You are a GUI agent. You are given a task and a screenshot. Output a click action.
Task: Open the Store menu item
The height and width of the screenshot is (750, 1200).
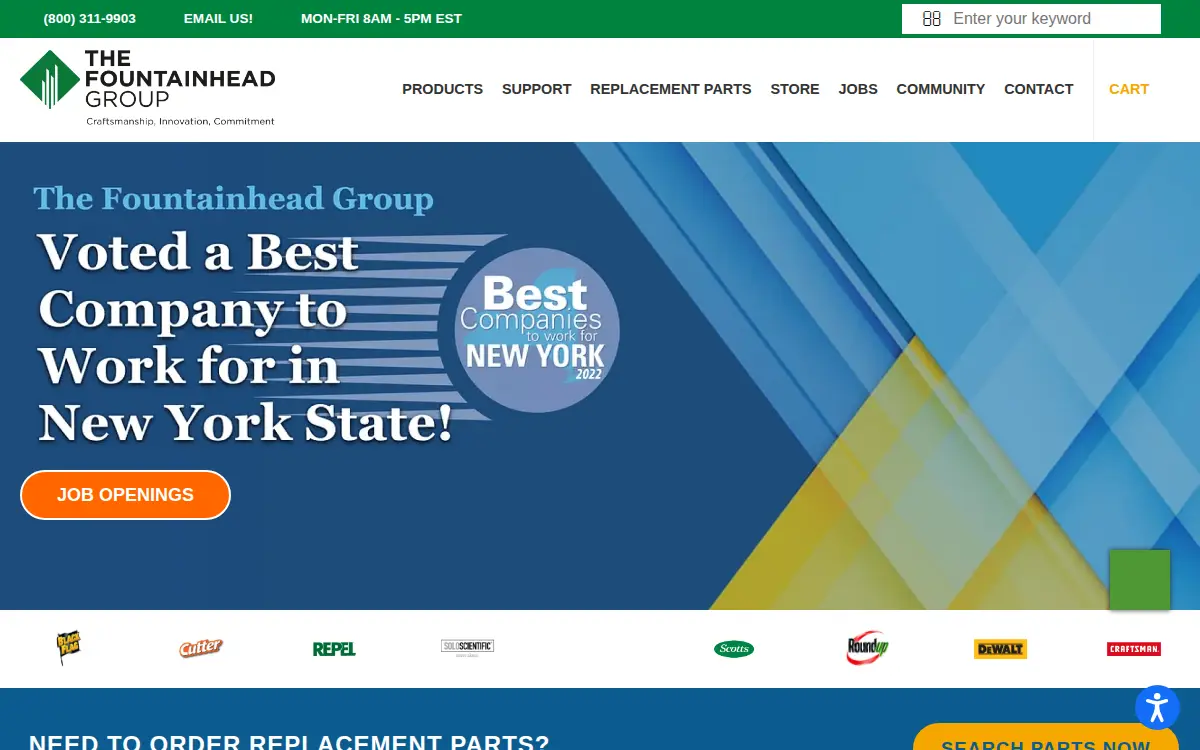pos(795,89)
